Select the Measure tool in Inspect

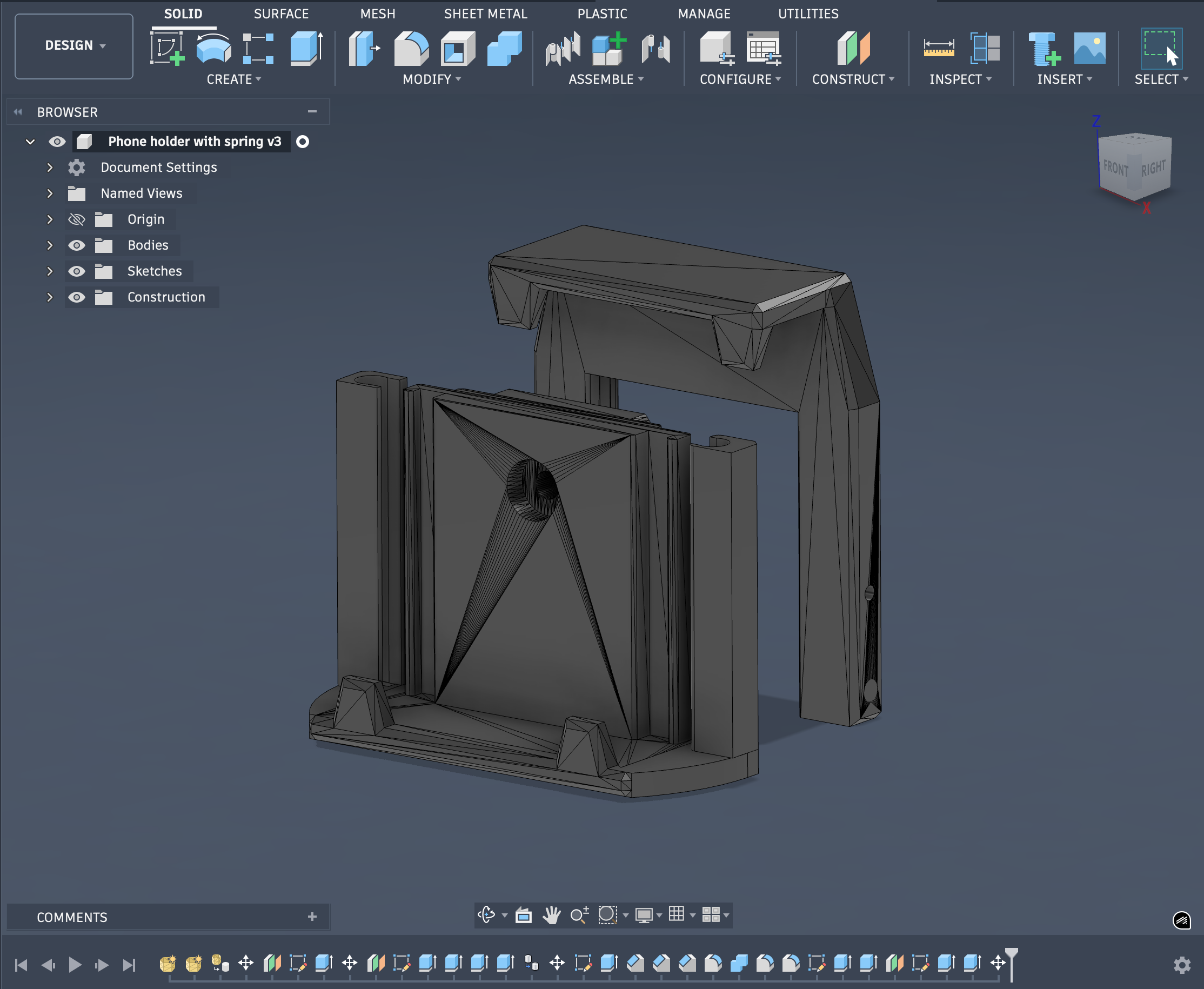938,49
